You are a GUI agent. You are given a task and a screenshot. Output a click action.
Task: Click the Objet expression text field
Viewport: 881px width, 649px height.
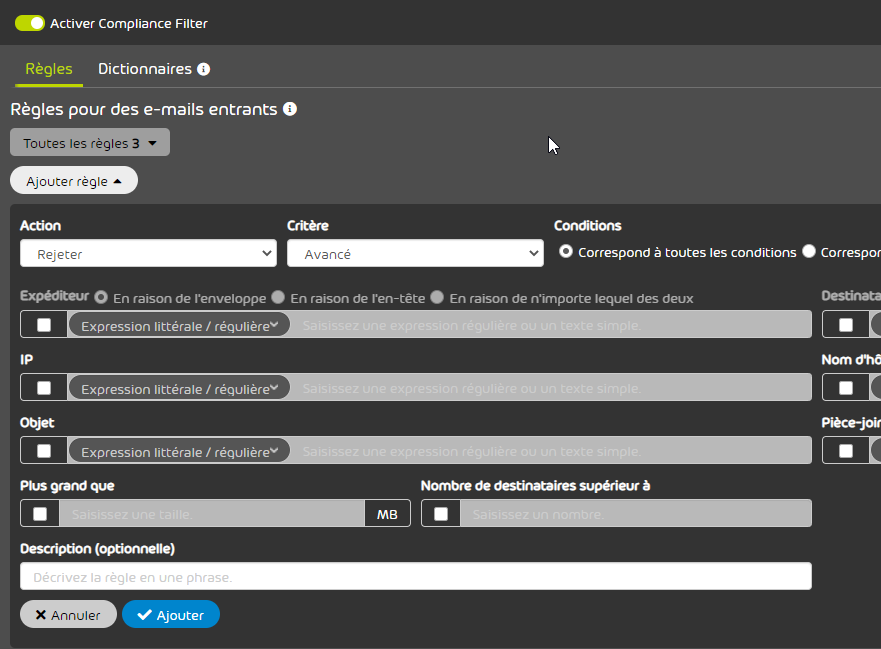point(551,451)
